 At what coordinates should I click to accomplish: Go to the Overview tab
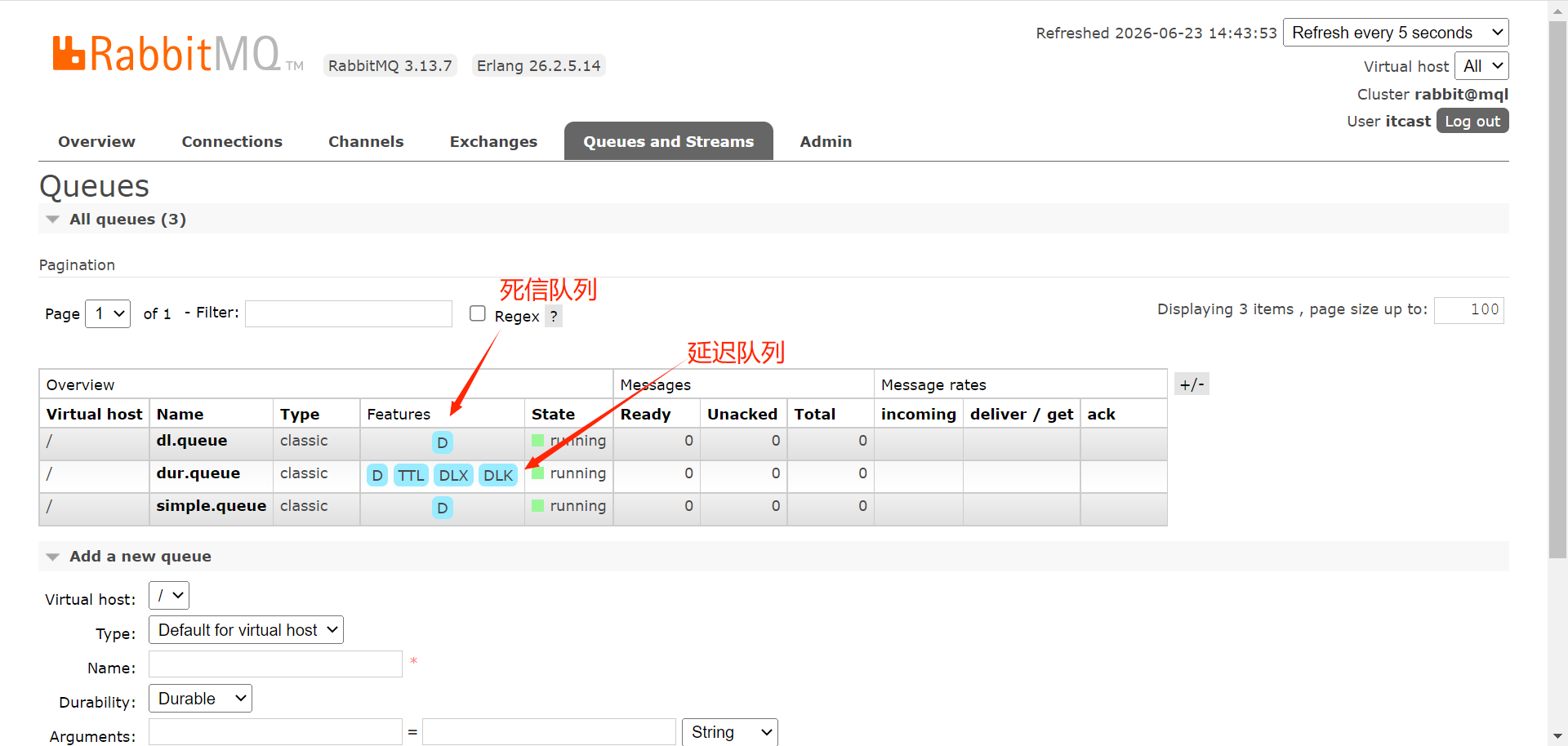coord(96,141)
